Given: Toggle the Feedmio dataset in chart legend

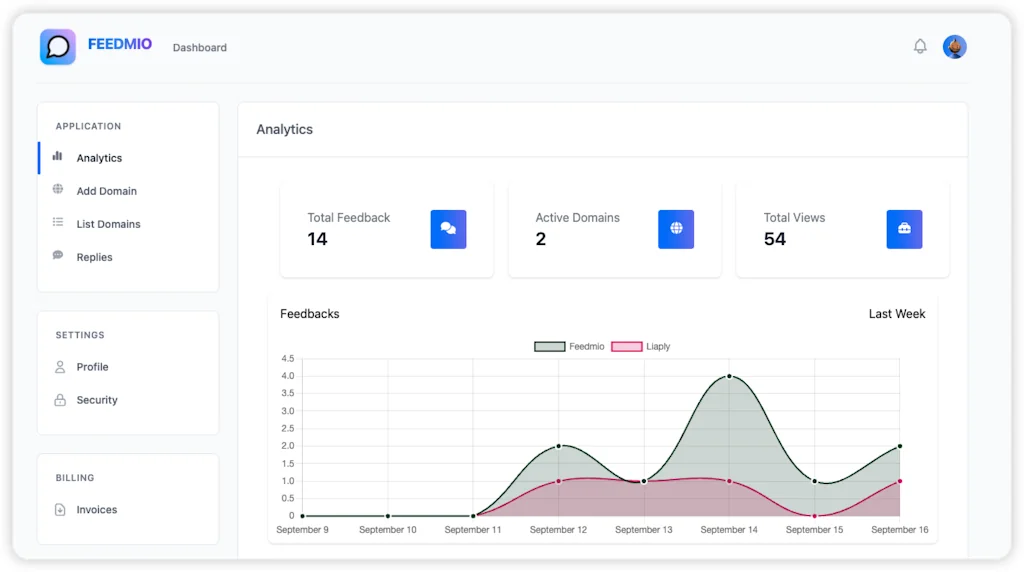Looking at the screenshot, I should pyautogui.click(x=569, y=347).
